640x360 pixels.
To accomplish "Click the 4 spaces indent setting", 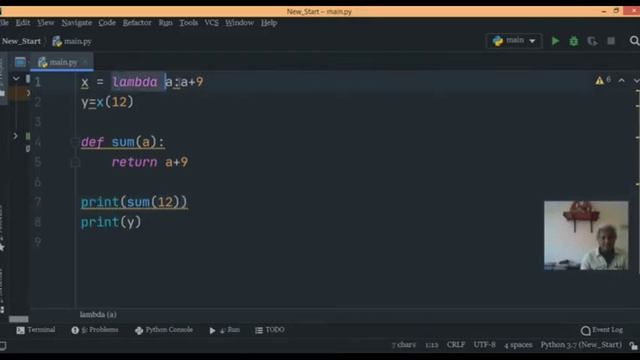I will tap(518, 345).
